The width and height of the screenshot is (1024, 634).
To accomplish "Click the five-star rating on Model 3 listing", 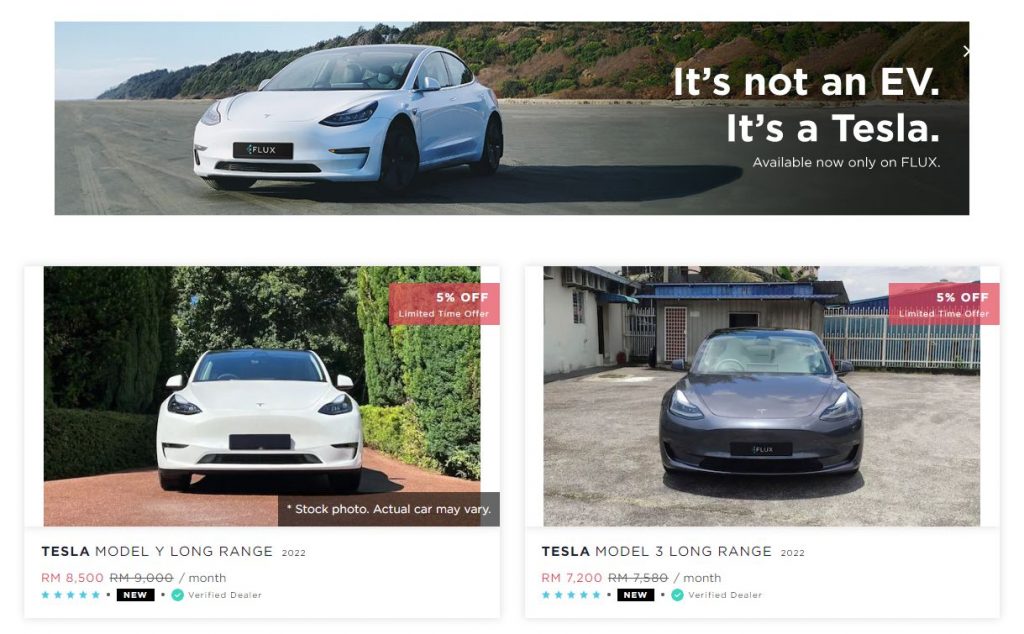I will click(x=571, y=595).
